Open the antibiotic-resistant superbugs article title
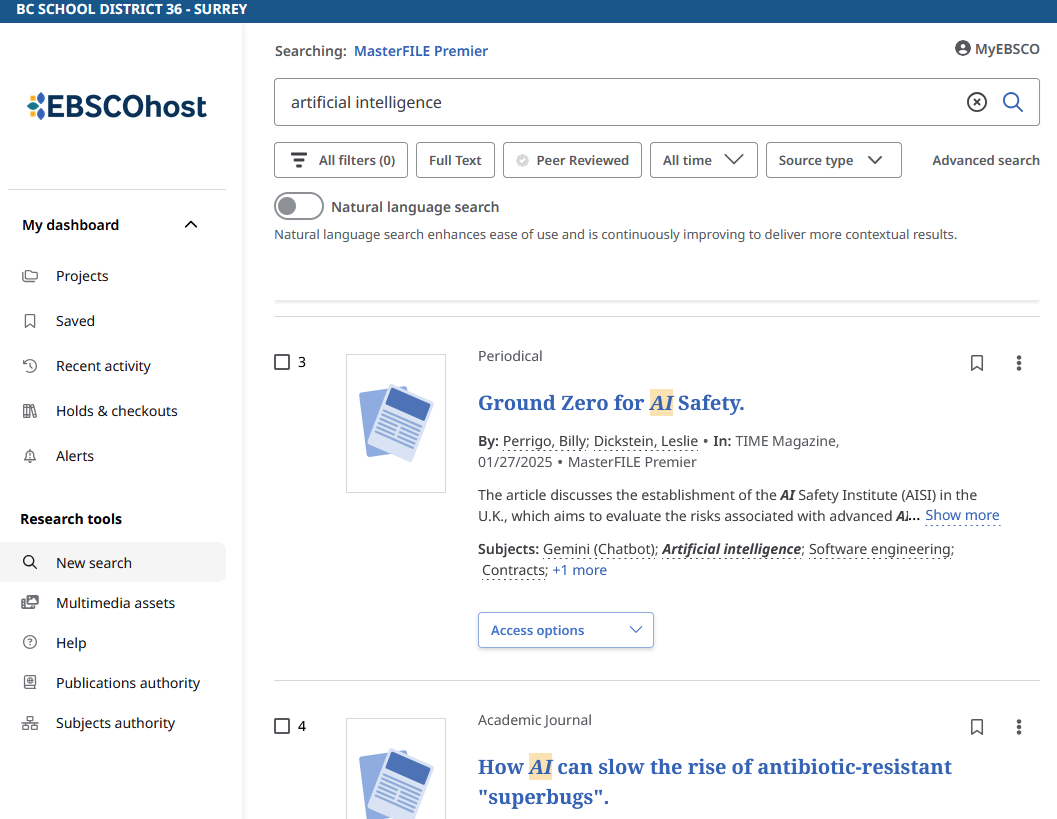 pos(715,781)
